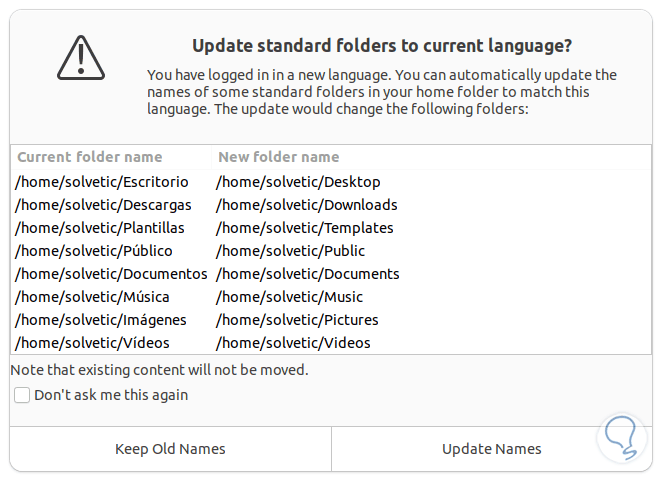Select the /home/solvetic/Descargas row
The height and width of the screenshot is (481, 662).
(103, 205)
